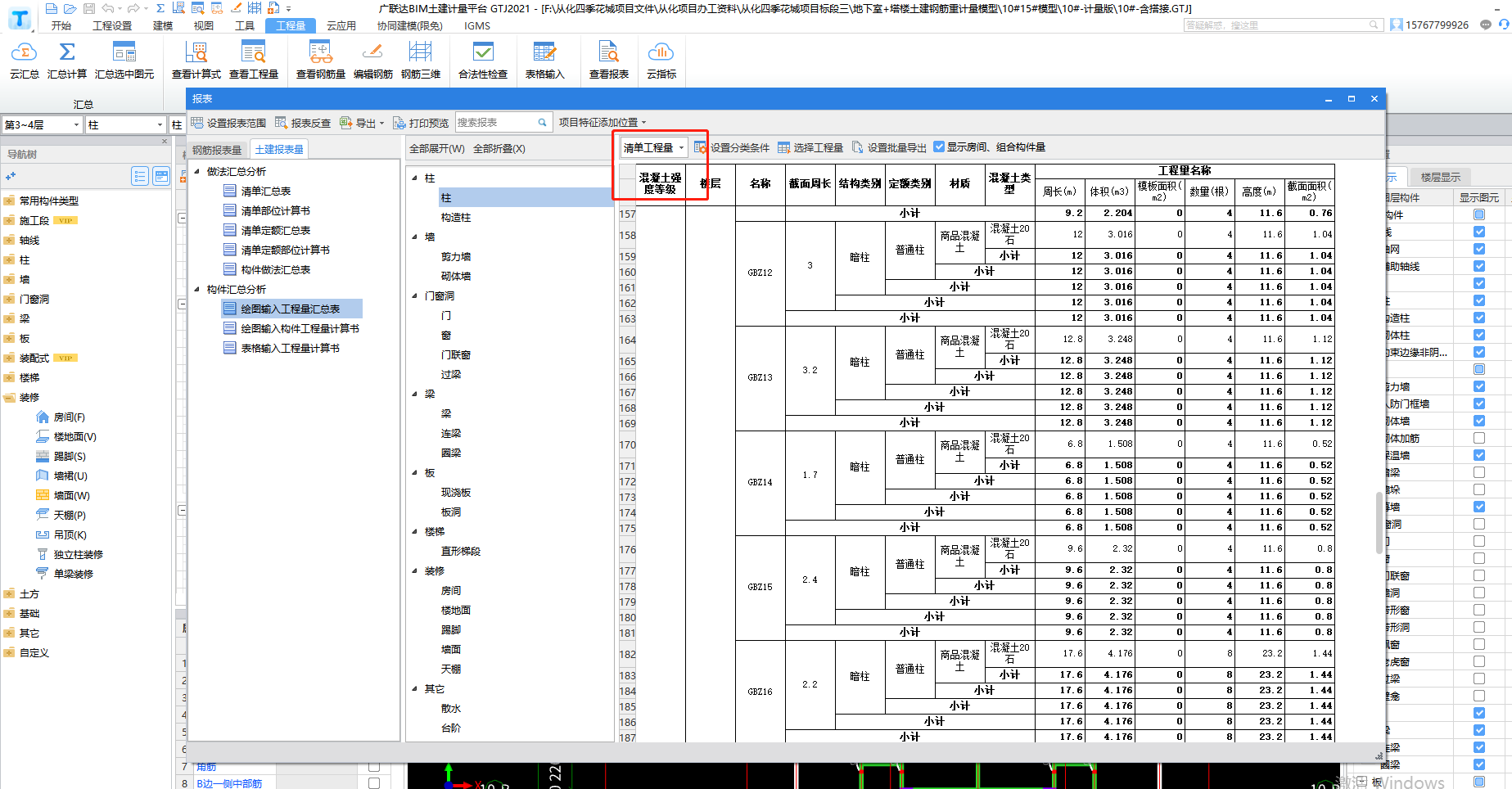
Task: Open 项目特征添加位置 dropdown
Action: pos(603,123)
